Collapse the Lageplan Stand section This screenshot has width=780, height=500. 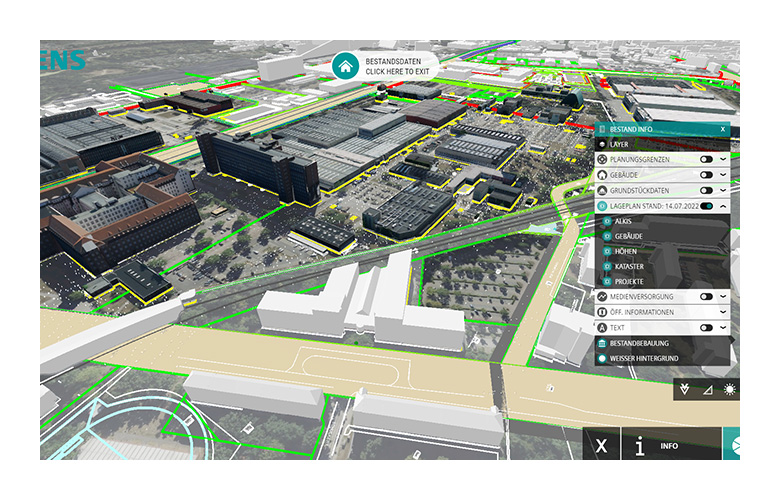point(723,205)
